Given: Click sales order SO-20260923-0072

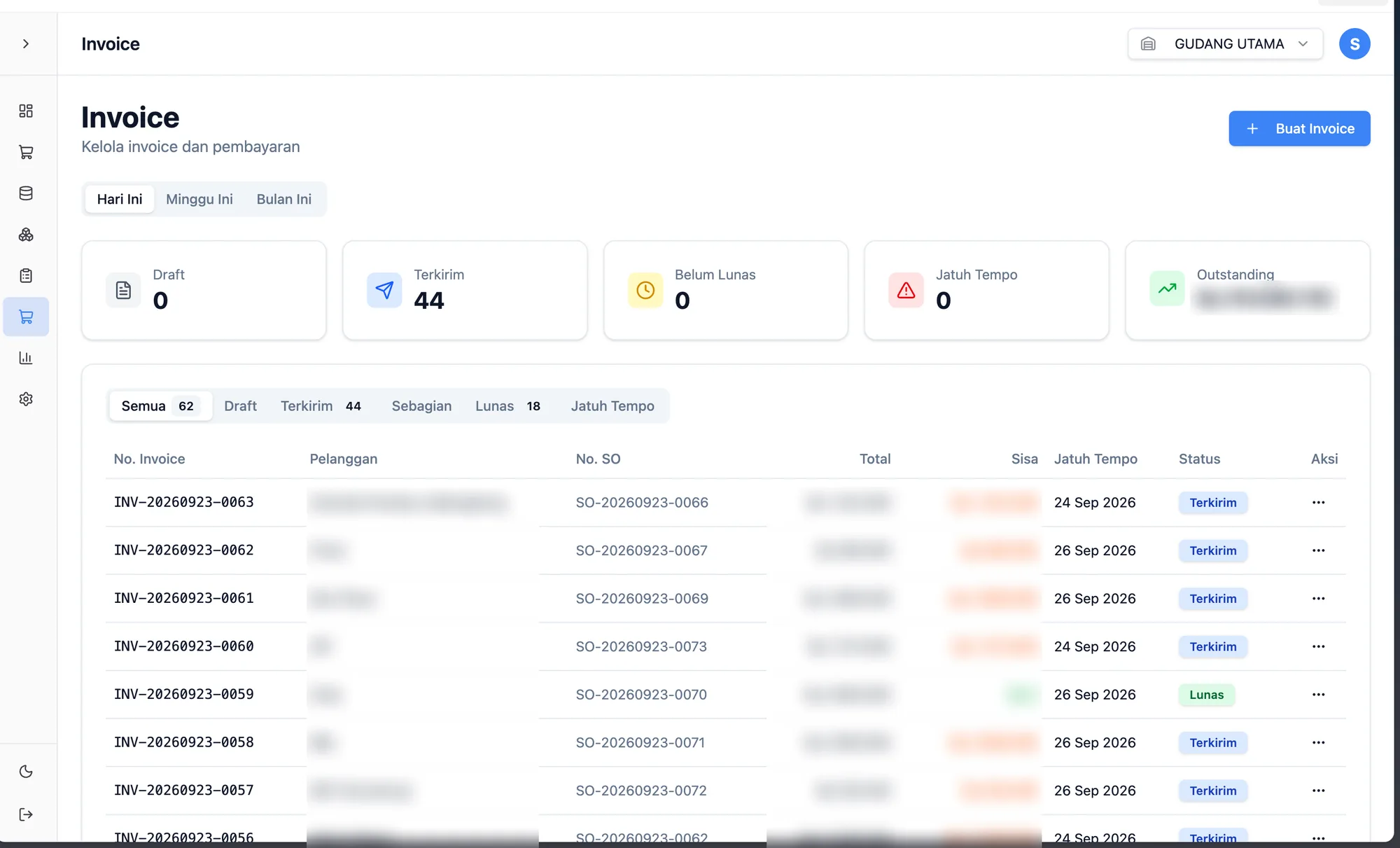Looking at the screenshot, I should coord(641,791).
